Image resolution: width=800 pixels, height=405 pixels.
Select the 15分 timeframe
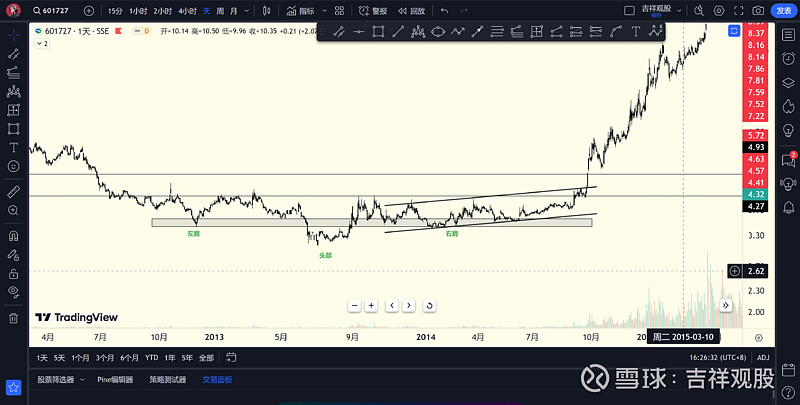pyautogui.click(x=115, y=11)
